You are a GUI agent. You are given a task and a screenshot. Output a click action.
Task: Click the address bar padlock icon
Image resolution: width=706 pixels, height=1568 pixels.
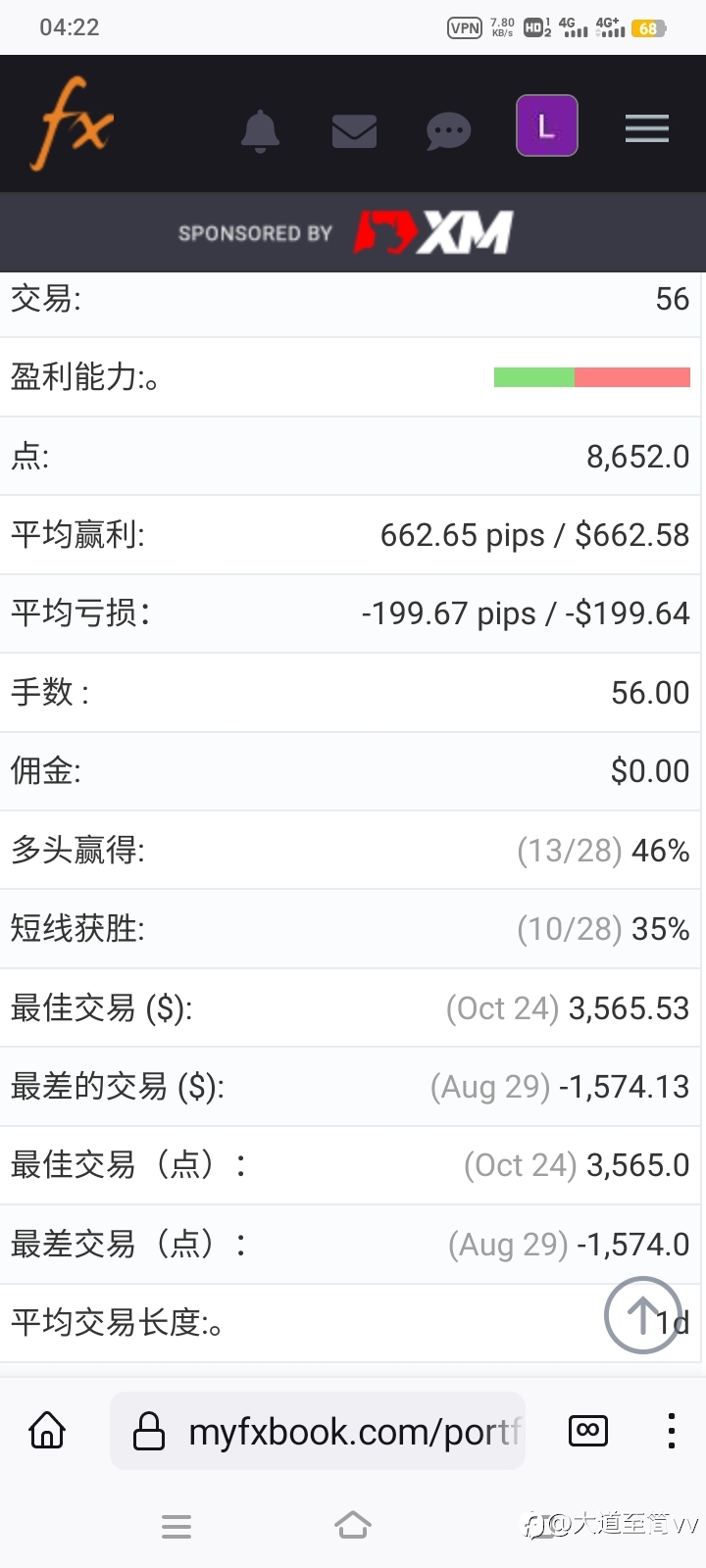tap(149, 1431)
